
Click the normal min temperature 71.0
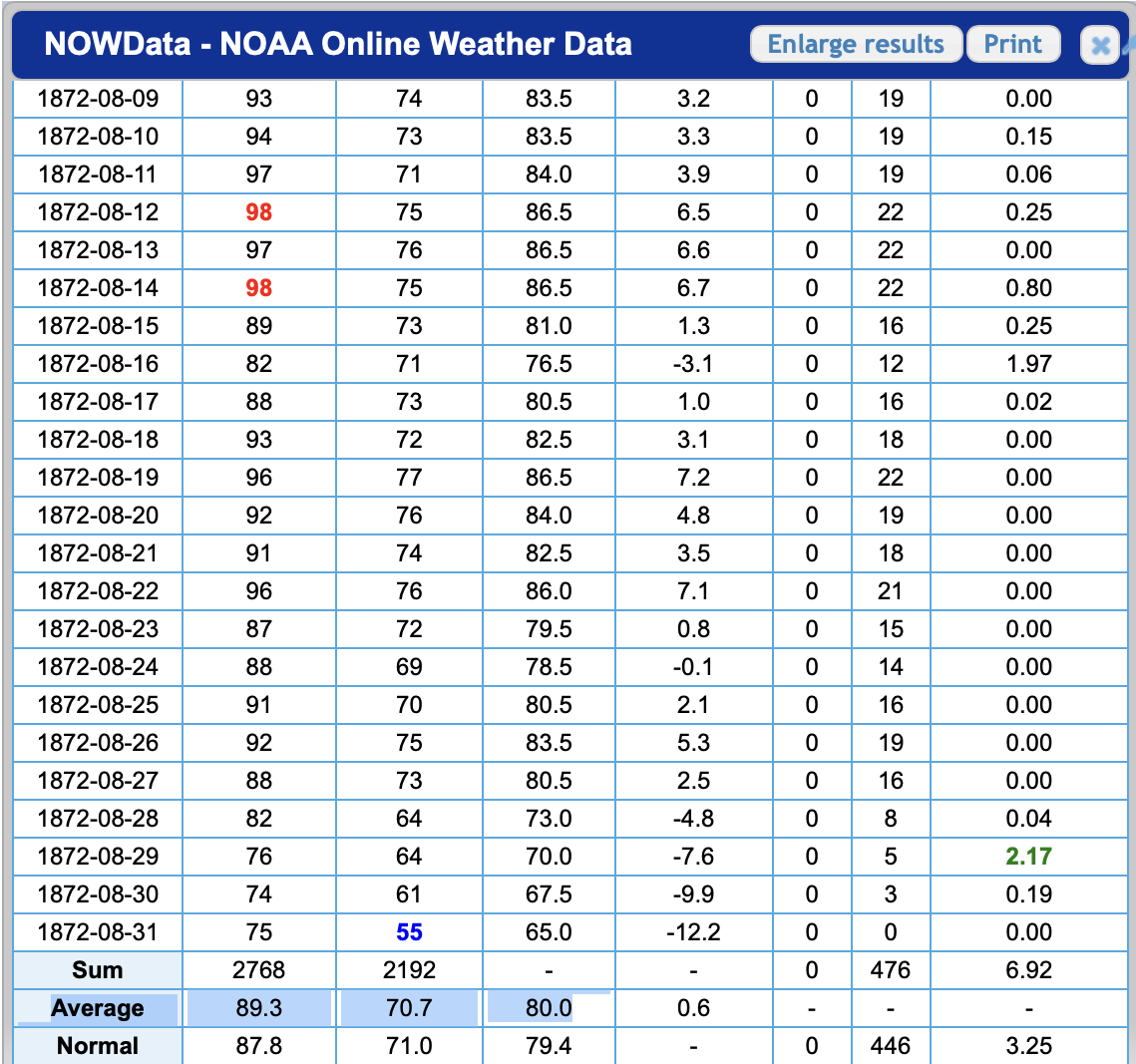[409, 1046]
